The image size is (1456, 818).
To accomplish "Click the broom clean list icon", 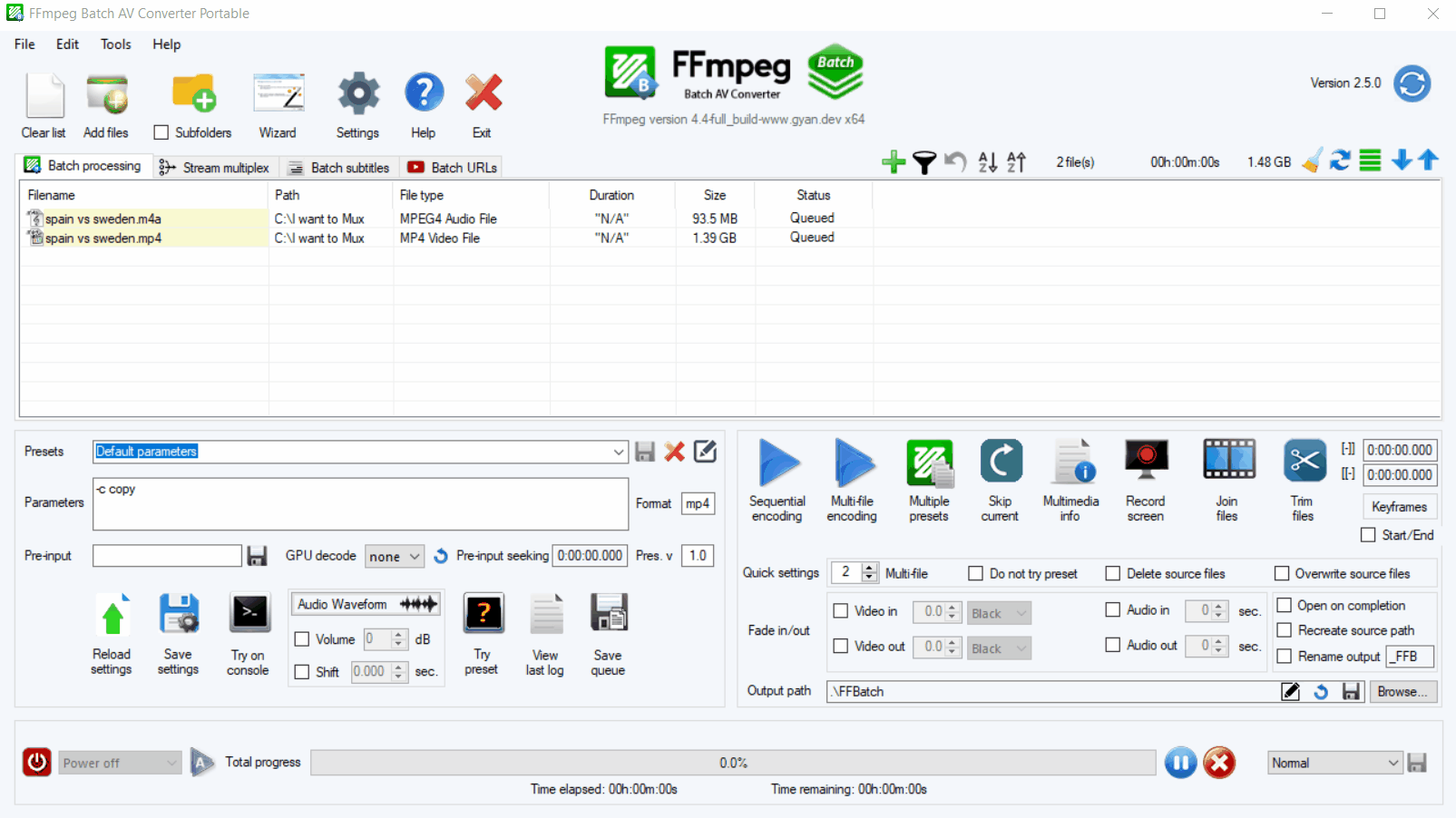I will click(1312, 161).
